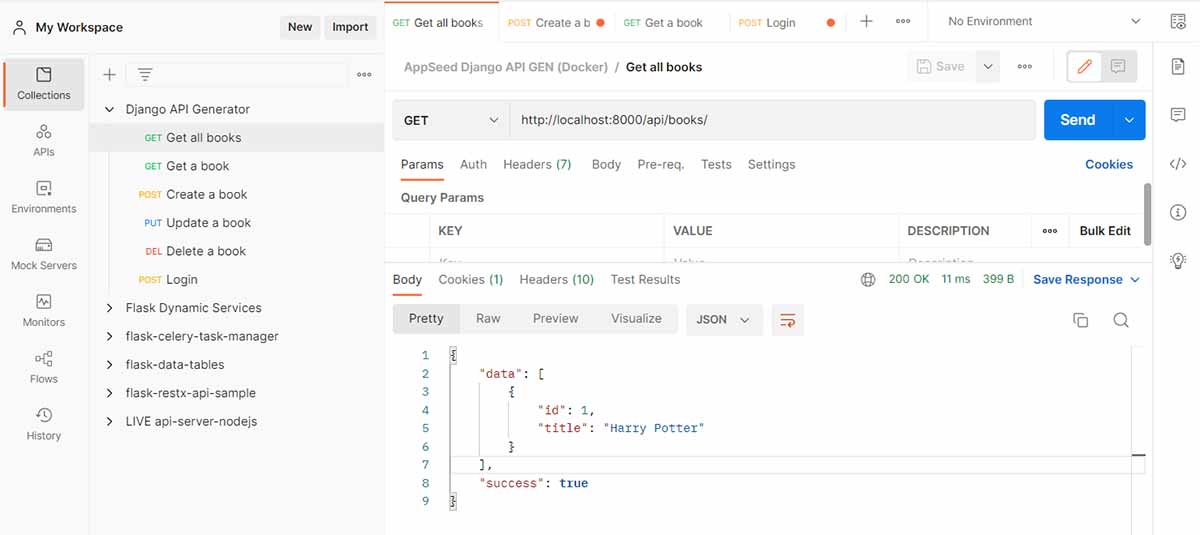Open response Cookies (1) tab

coord(471,280)
